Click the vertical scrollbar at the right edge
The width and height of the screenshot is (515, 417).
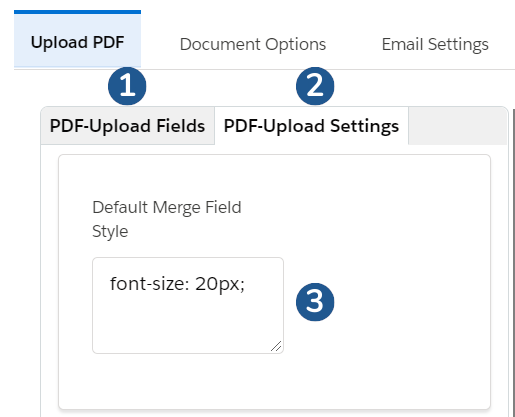pyautogui.click(x=513, y=263)
